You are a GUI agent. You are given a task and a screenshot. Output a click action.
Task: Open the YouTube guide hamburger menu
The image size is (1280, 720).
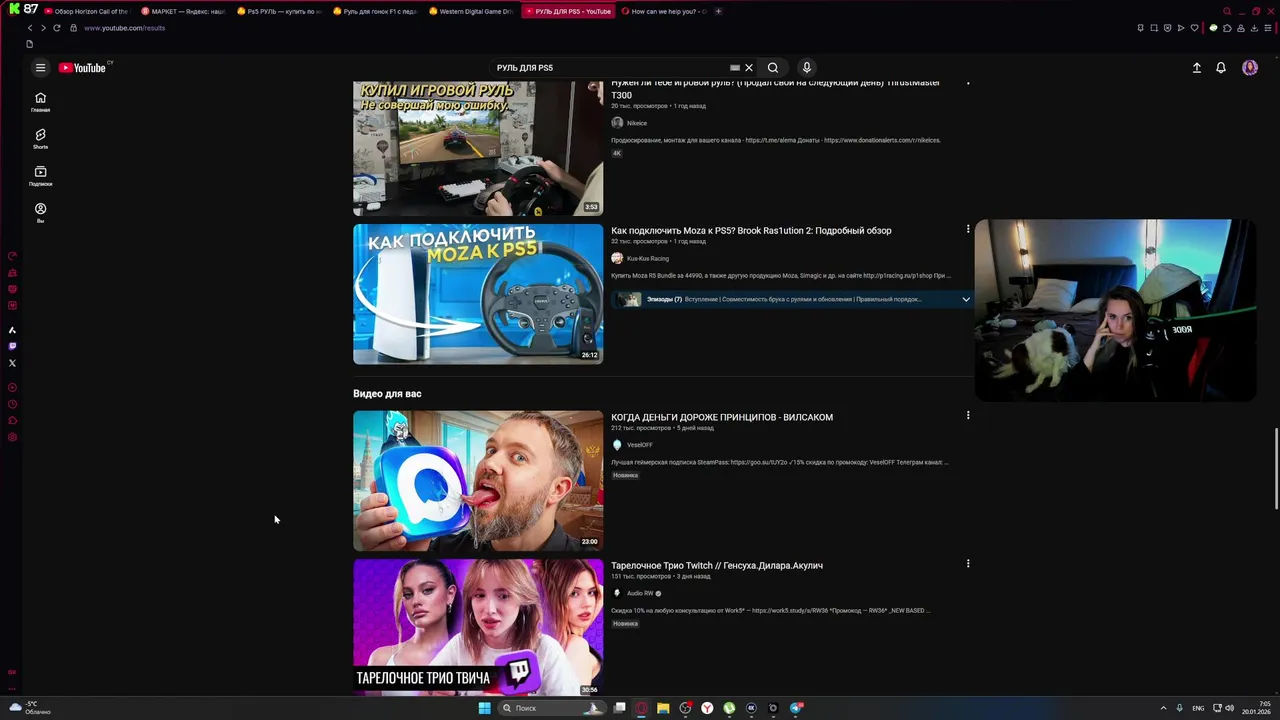pyautogui.click(x=40, y=68)
